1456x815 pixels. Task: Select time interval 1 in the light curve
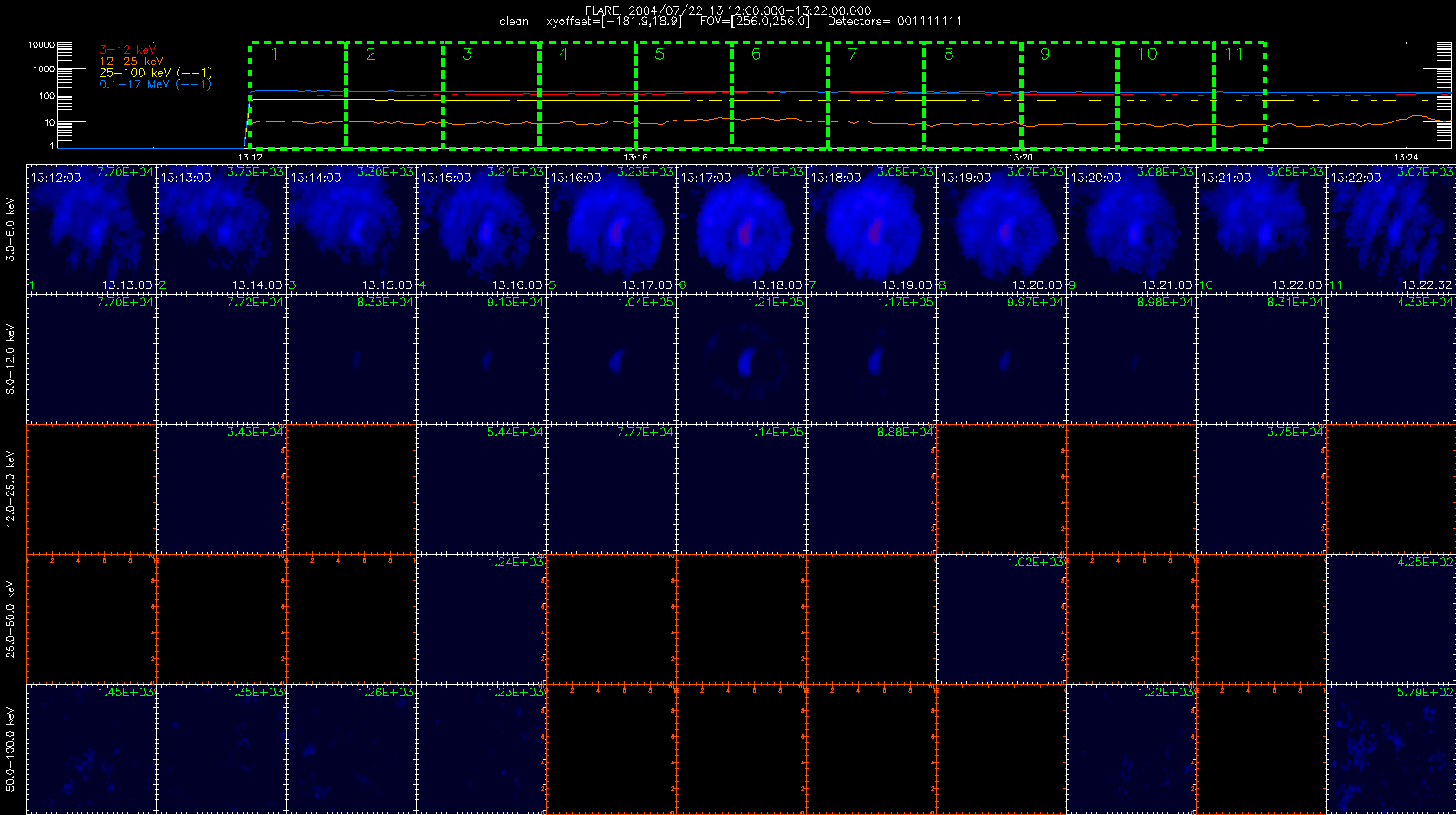[x=298, y=95]
